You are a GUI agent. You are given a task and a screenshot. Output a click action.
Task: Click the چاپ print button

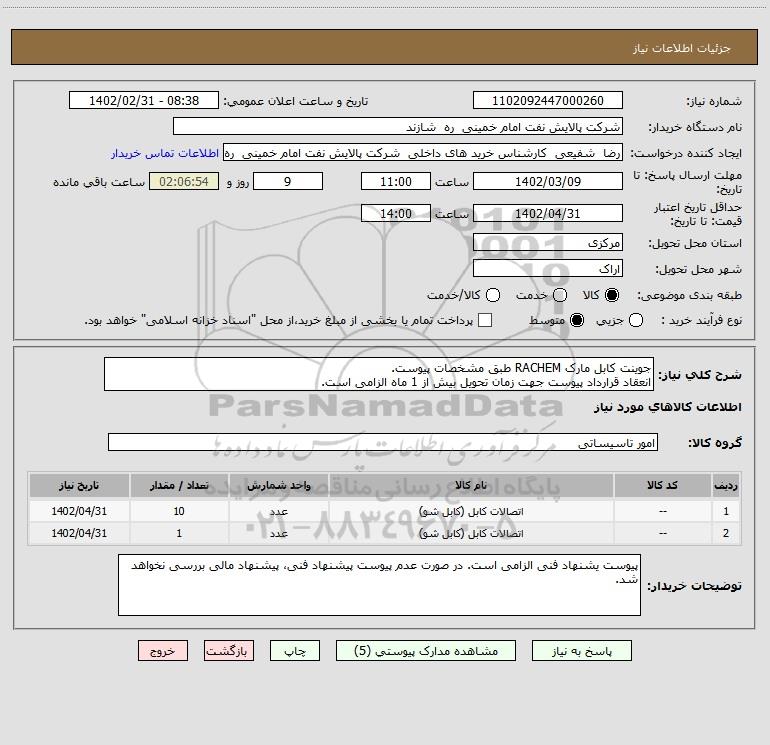pyautogui.click(x=295, y=651)
